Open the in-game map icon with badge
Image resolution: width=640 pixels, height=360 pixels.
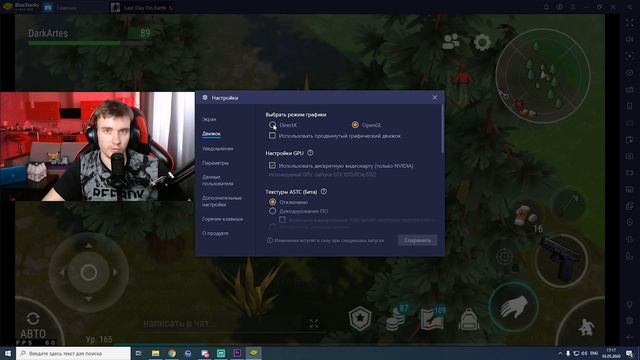432,318
